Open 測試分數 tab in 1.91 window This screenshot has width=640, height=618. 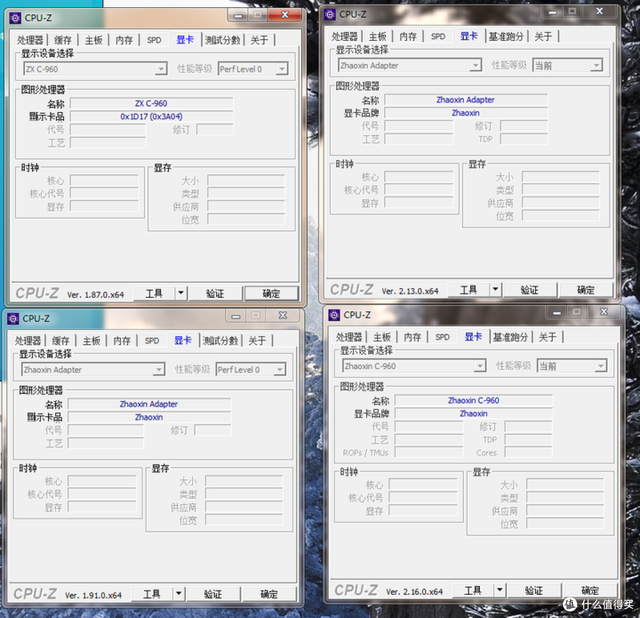[220, 340]
